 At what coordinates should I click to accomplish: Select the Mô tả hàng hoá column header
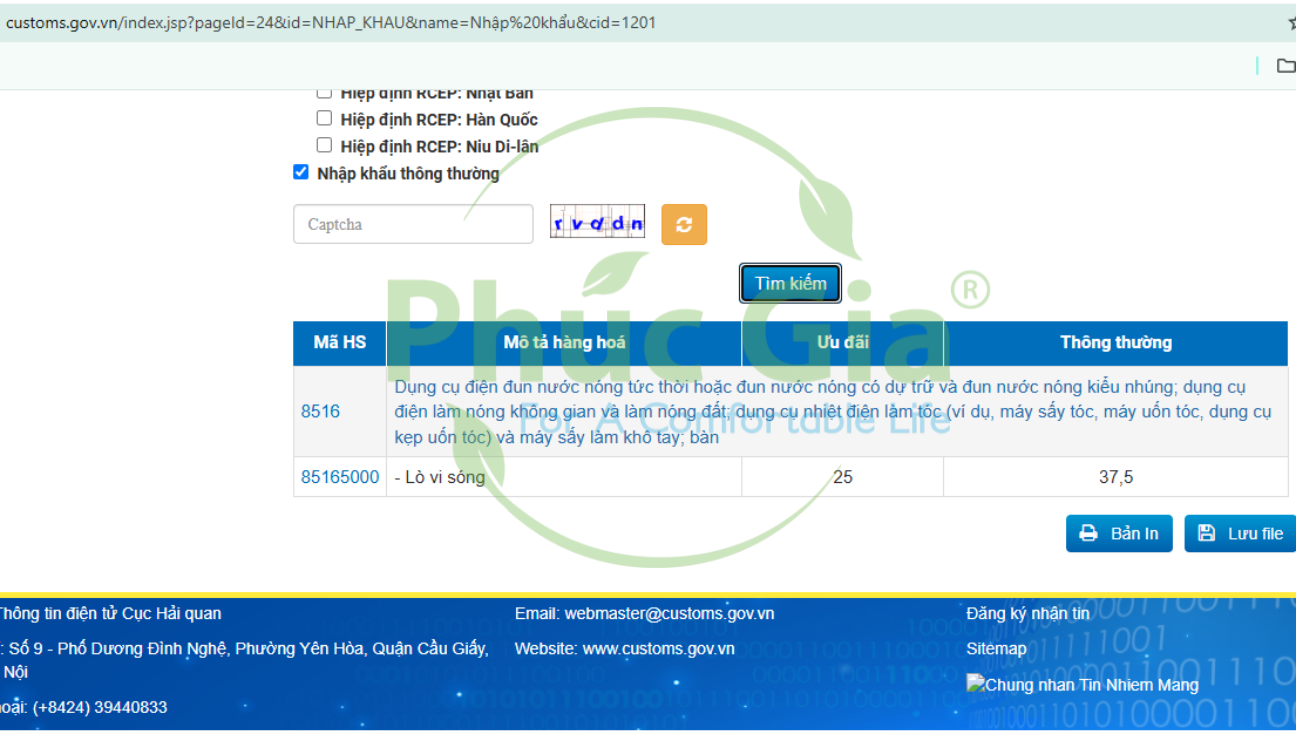[x=564, y=343]
